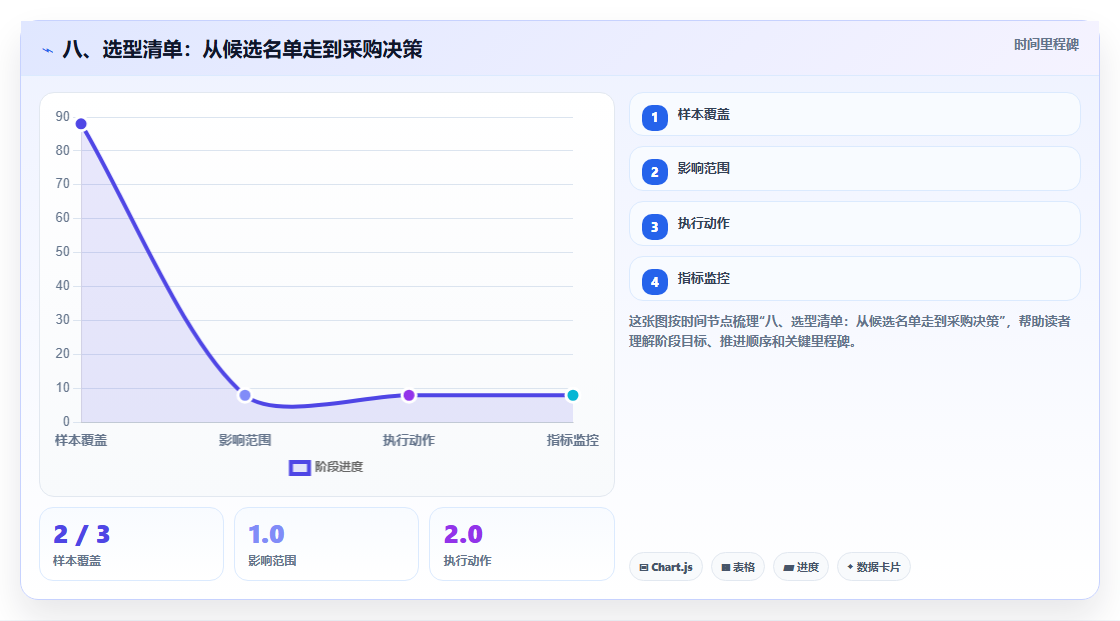Click the description paragraph starting 这张图按时间节点
The height and width of the screenshot is (621, 1120).
[x=850, y=332]
